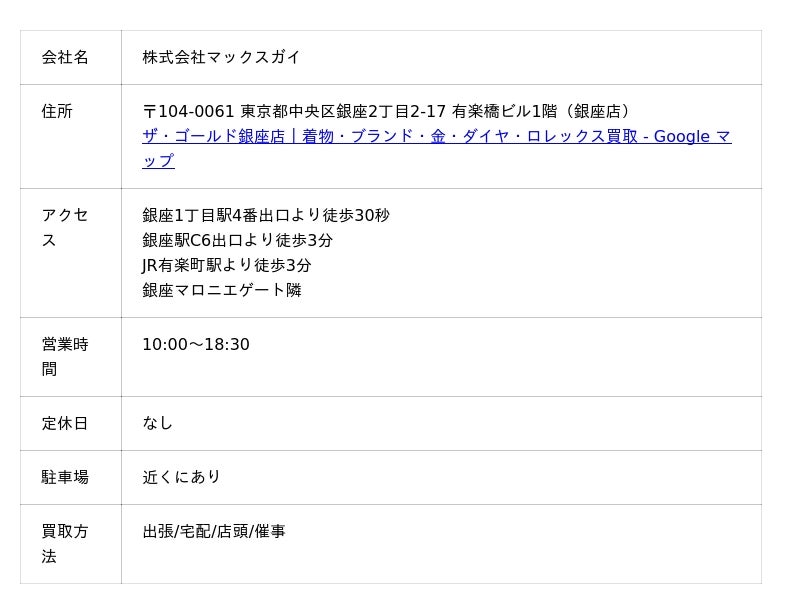Click the アクセス label cell
Screen dimensions: 800x614
click(70, 253)
